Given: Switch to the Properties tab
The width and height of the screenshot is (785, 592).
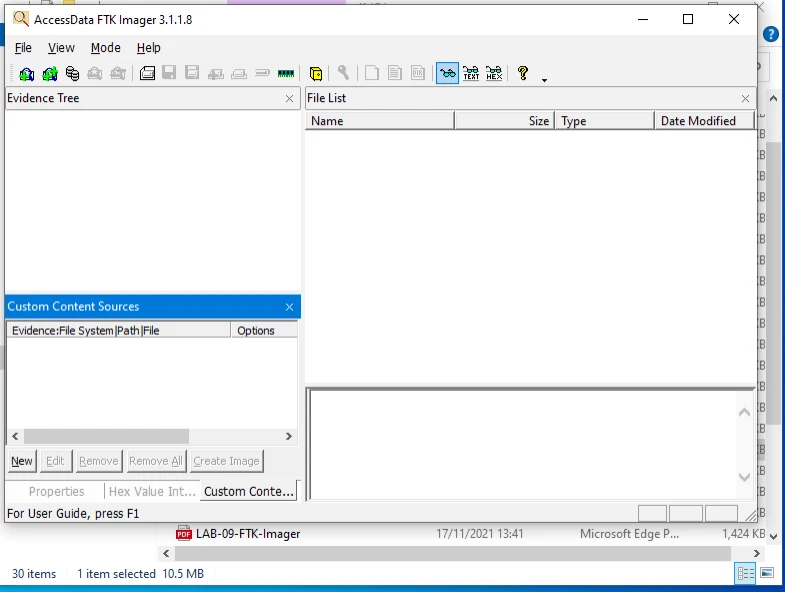Looking at the screenshot, I should coord(56,491).
